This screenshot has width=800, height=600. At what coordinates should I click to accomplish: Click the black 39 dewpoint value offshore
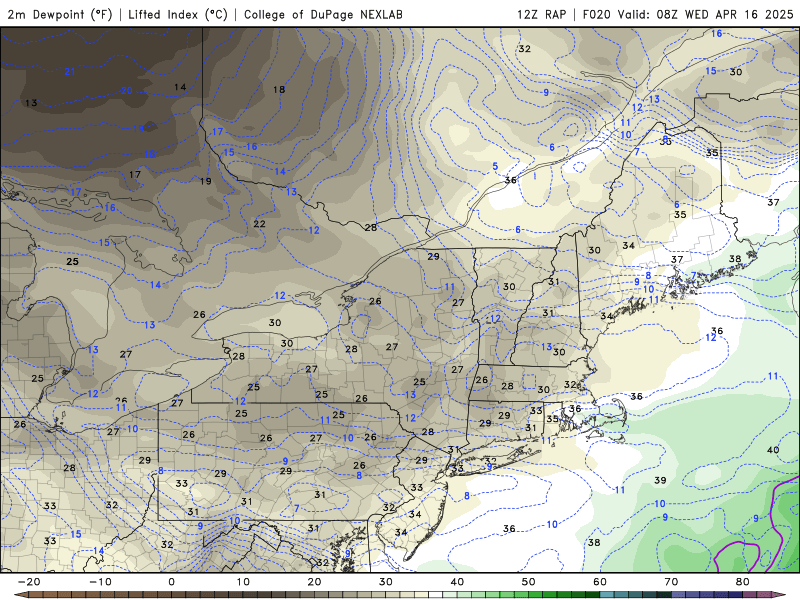tap(660, 480)
